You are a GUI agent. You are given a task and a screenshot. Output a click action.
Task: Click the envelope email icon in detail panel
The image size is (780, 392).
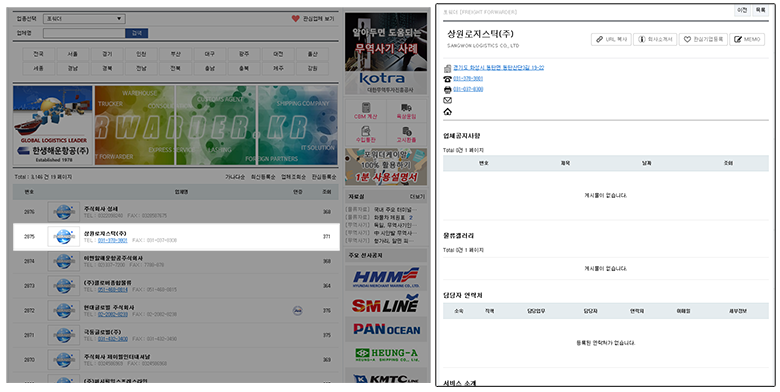click(x=447, y=100)
